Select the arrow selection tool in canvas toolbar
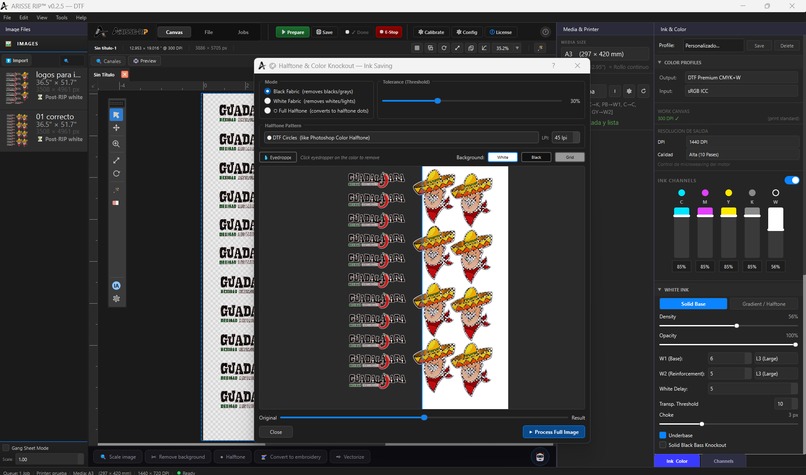The height and width of the screenshot is (475, 806). coord(116,115)
